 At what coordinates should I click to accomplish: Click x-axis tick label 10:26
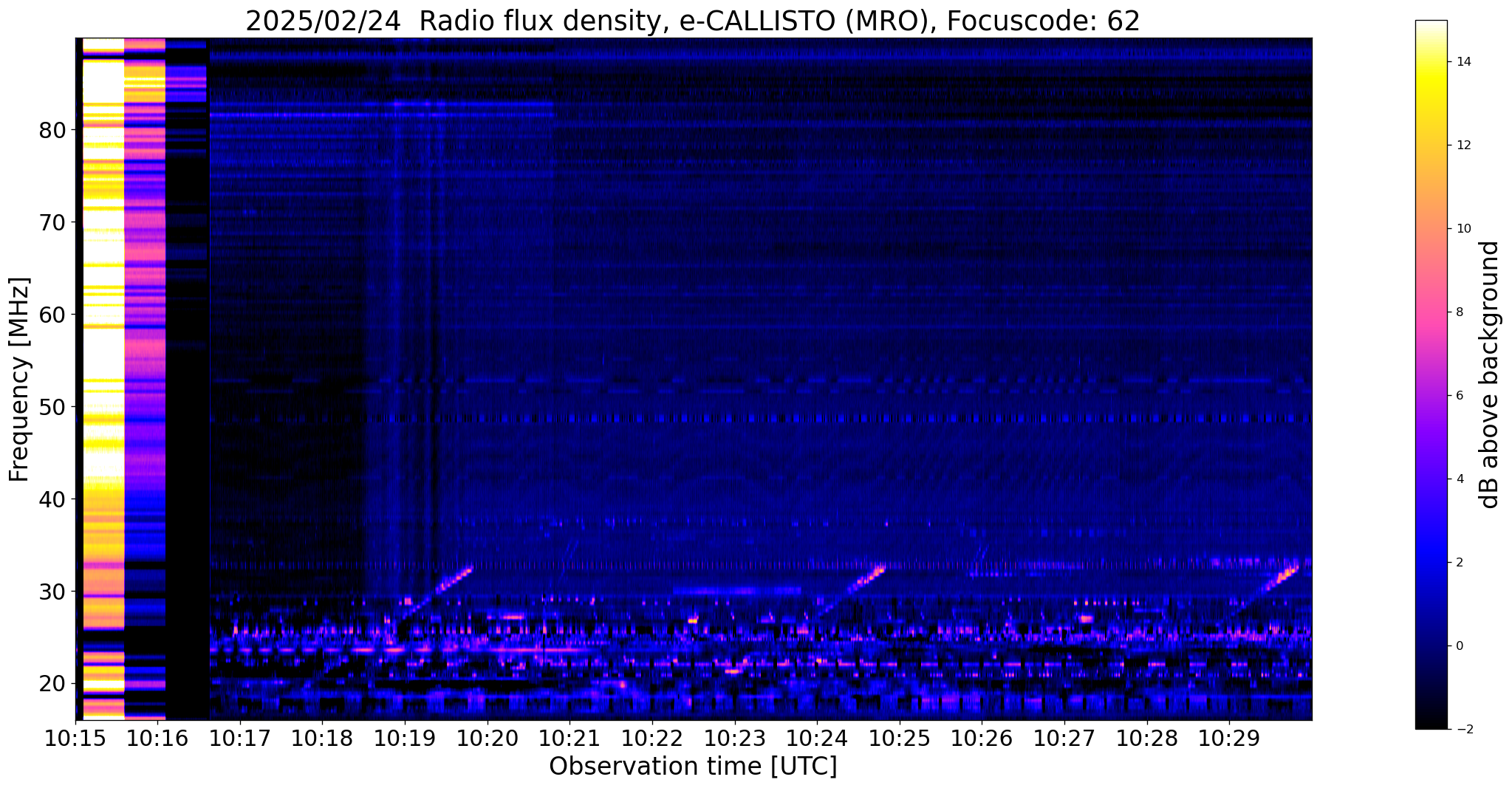pyautogui.click(x=982, y=738)
